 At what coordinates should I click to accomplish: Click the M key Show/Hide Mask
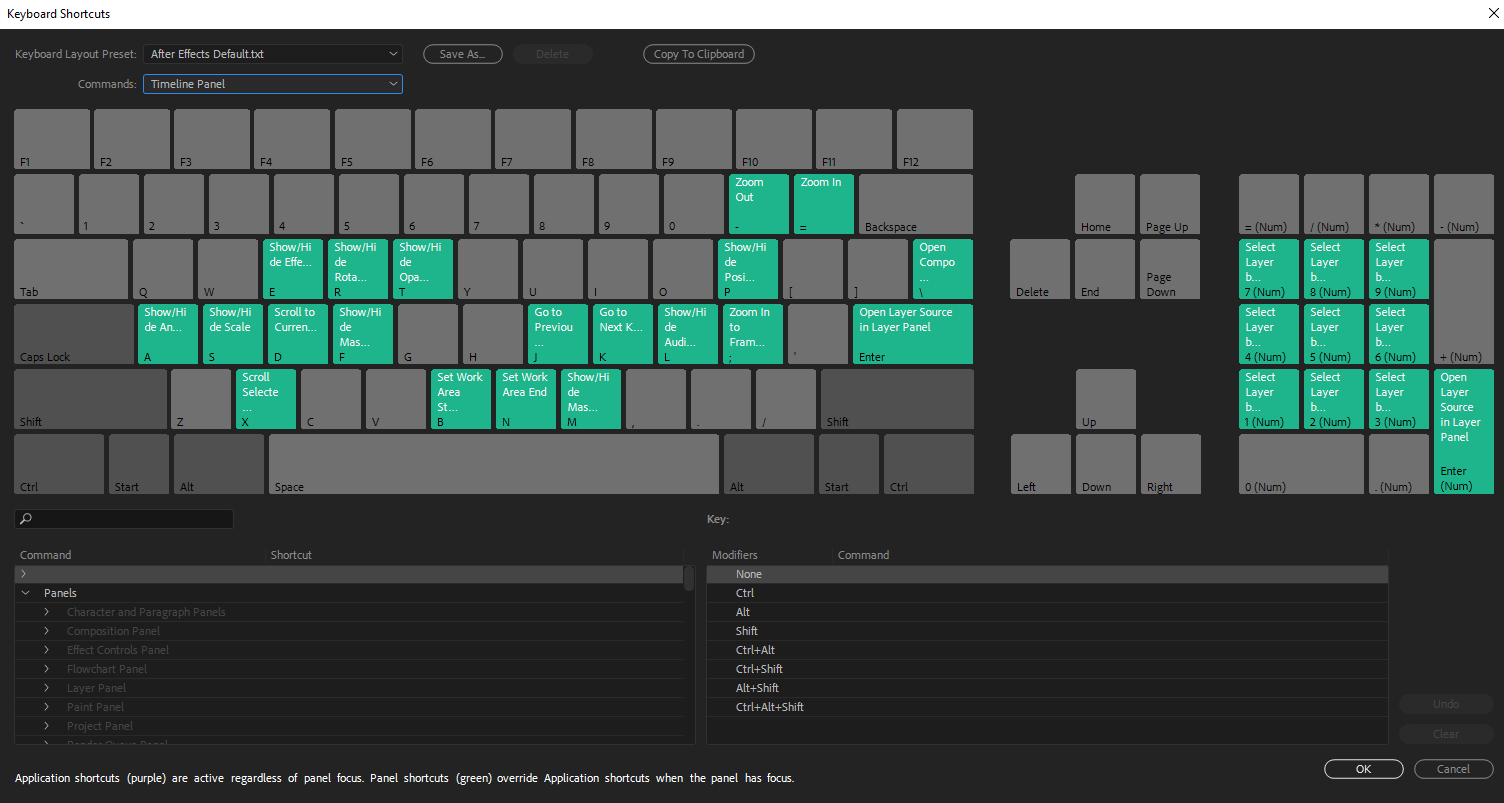pos(591,399)
